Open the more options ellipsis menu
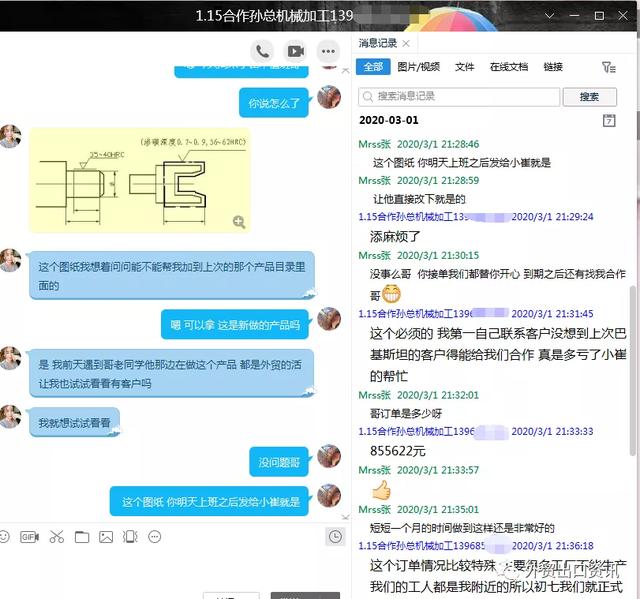The image size is (640, 599). 328,51
